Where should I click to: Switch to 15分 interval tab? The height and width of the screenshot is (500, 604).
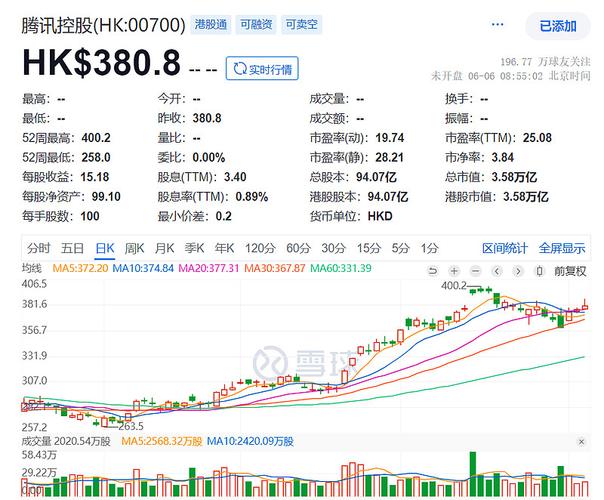point(369,248)
